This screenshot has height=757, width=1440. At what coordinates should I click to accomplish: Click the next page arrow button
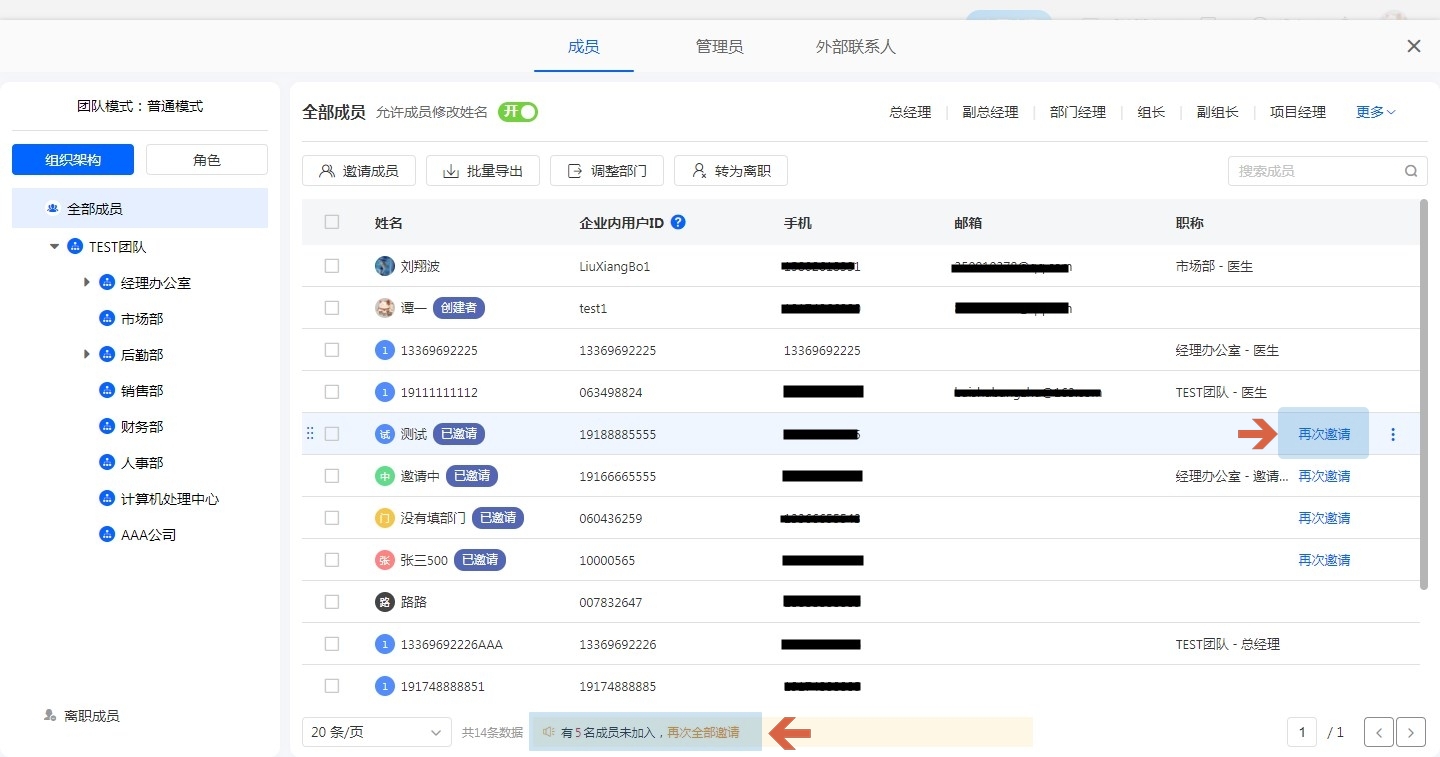(x=1410, y=732)
